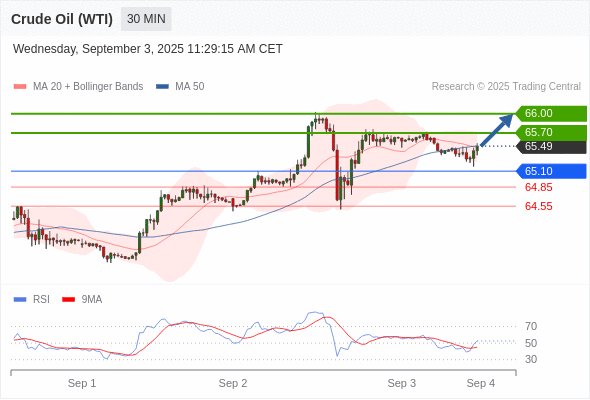Click the Research Trading Central copyright text
This screenshot has height=400, width=590.
506,87
